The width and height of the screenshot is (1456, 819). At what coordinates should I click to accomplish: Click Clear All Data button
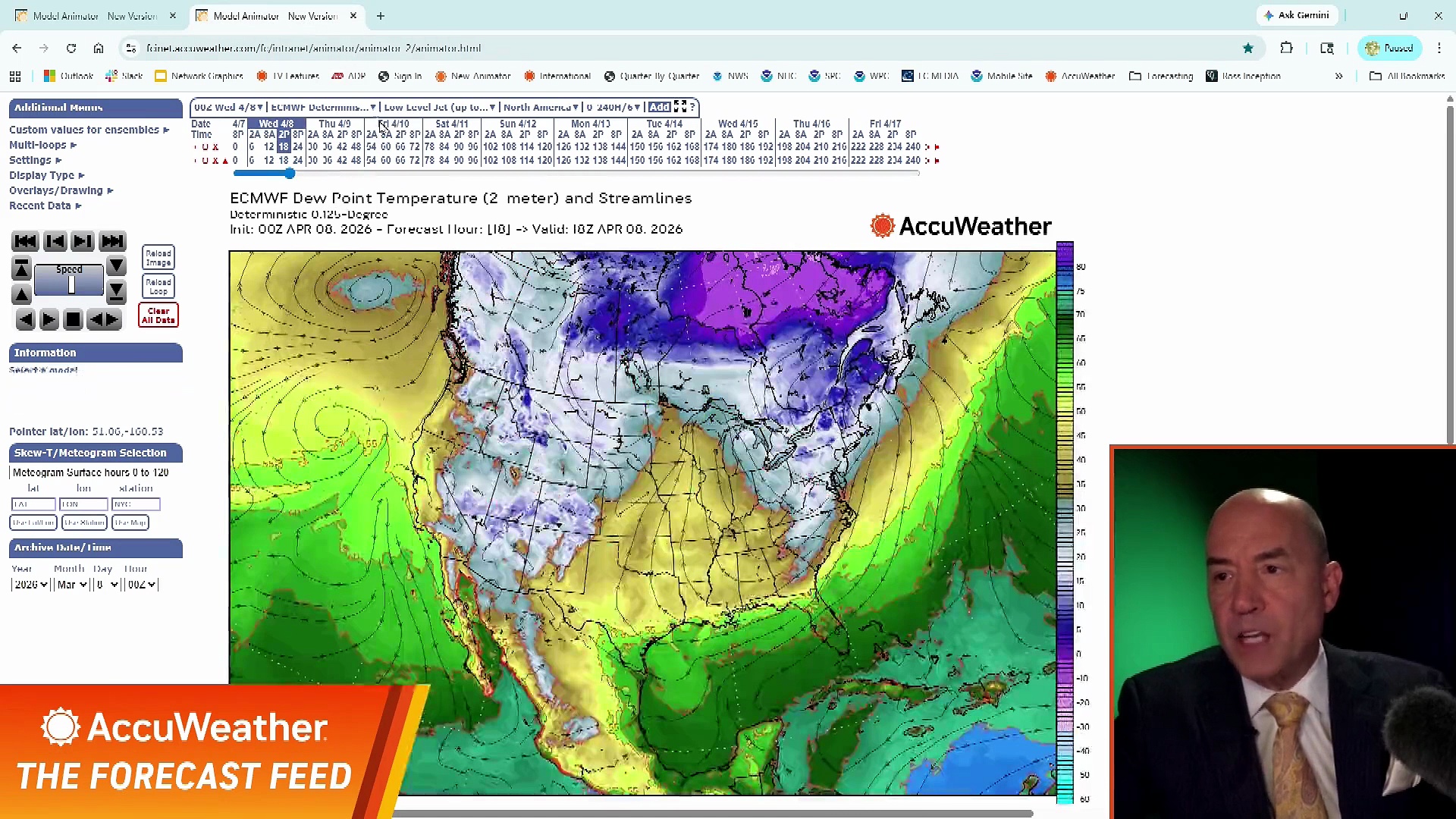point(158,315)
